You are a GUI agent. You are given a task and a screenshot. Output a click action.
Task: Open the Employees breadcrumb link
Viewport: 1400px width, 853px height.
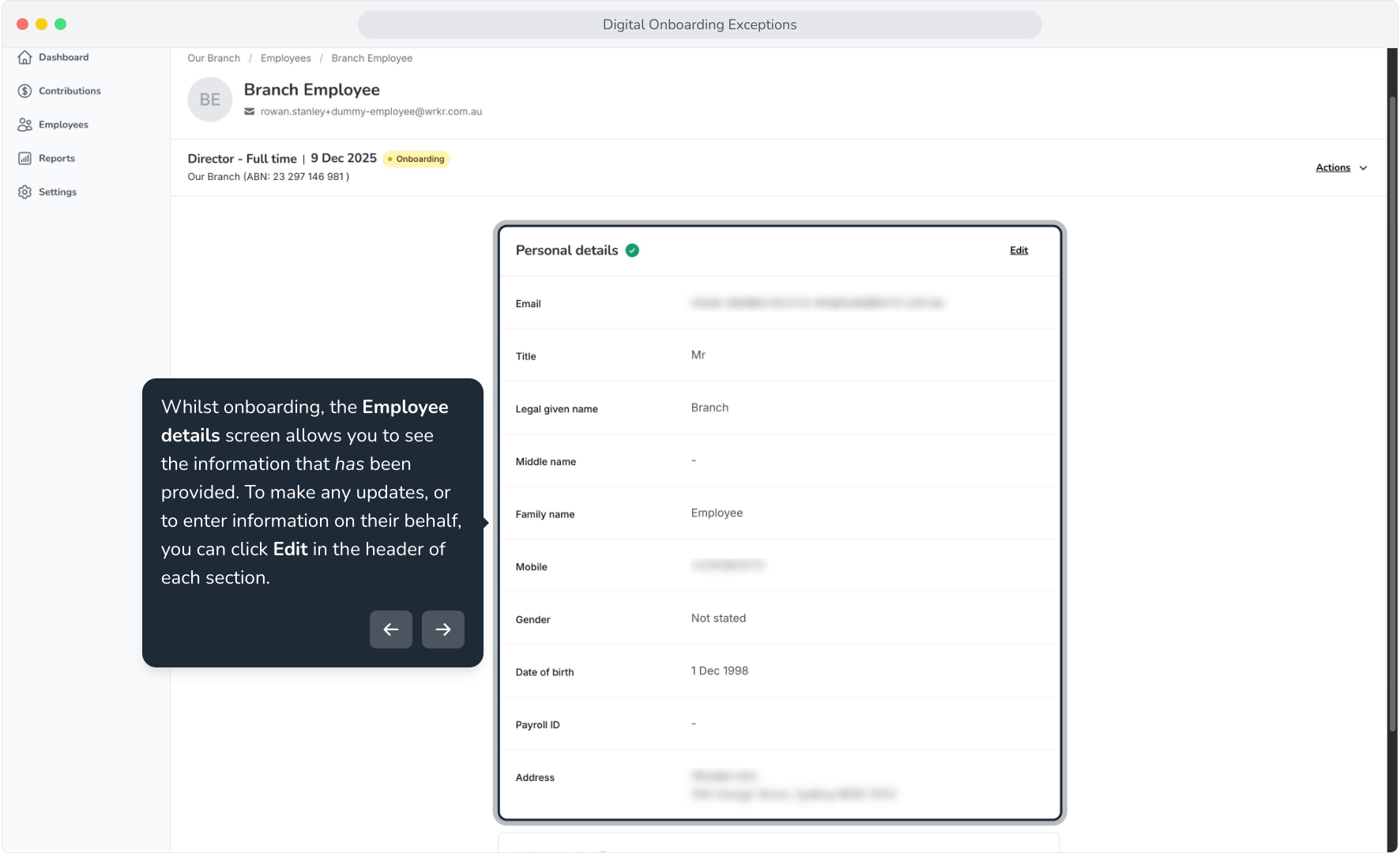coord(286,58)
